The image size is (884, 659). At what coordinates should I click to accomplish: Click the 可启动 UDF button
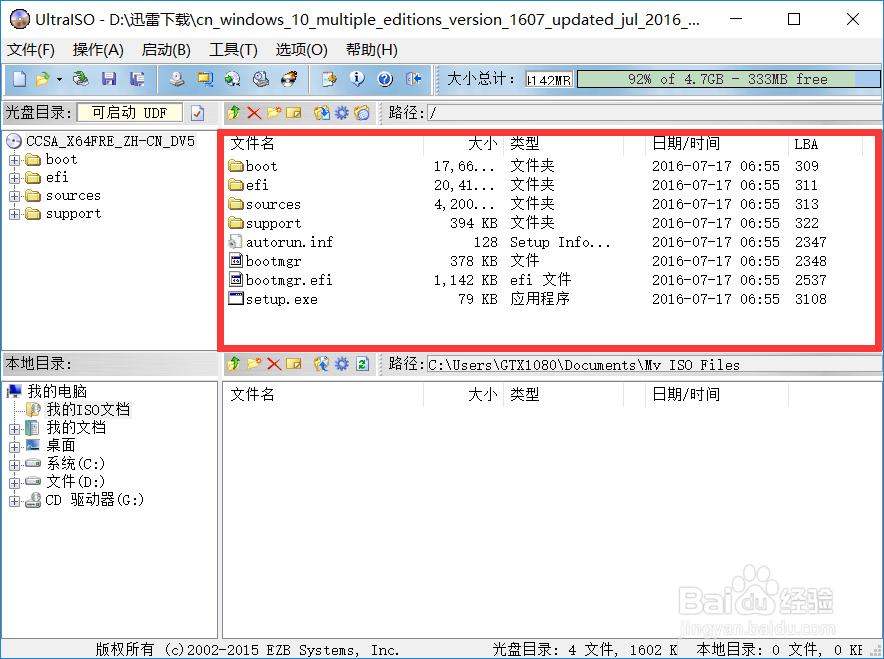[x=130, y=113]
